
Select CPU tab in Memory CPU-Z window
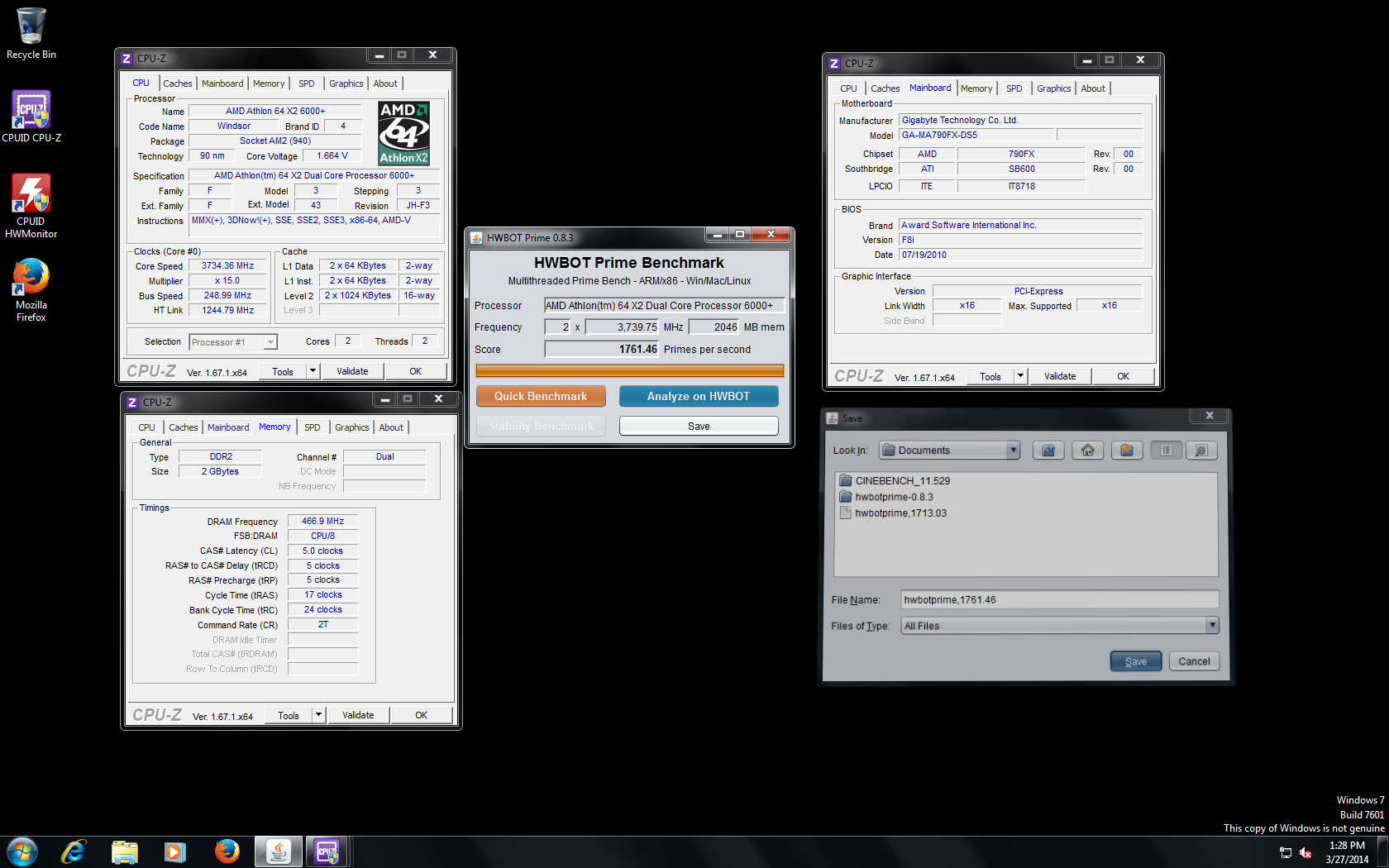146,427
